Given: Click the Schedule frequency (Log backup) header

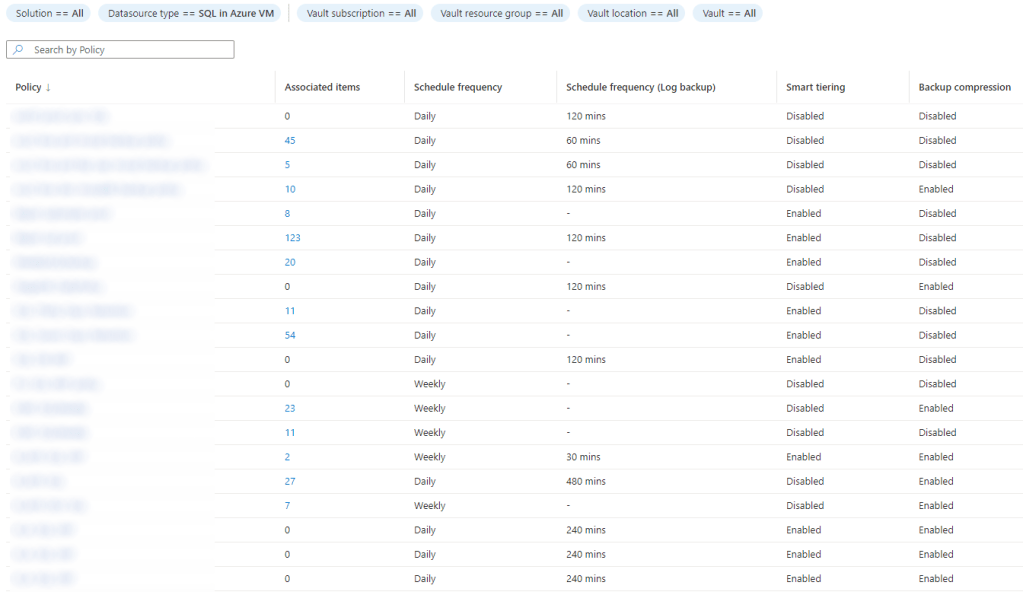Looking at the screenshot, I should coord(640,88).
